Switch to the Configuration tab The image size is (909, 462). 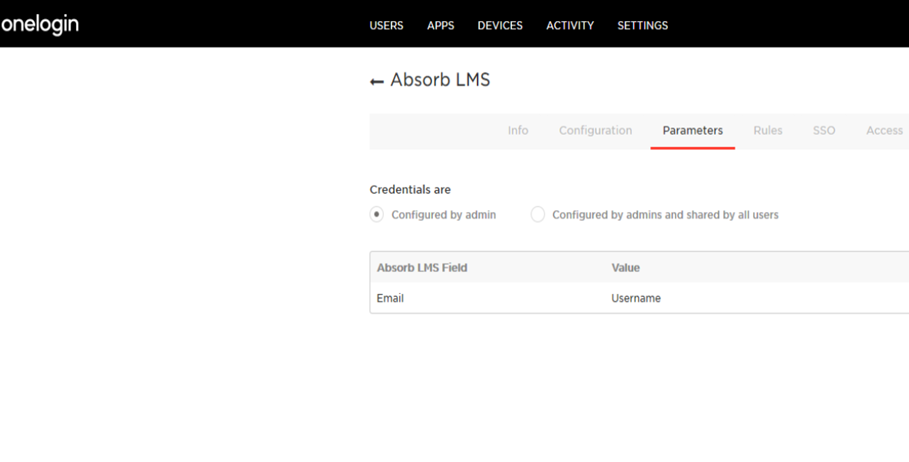[x=595, y=130]
